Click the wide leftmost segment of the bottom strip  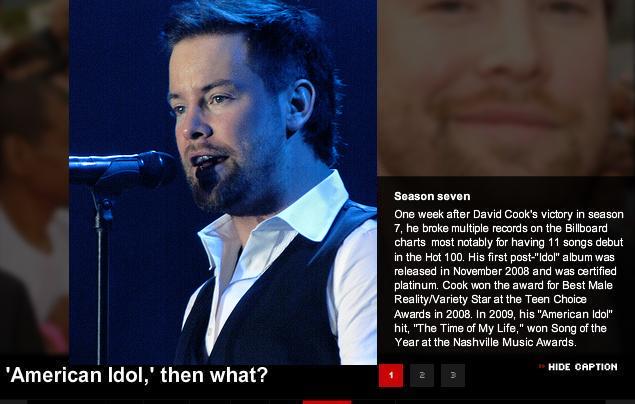pyautogui.click(x=85, y=402)
